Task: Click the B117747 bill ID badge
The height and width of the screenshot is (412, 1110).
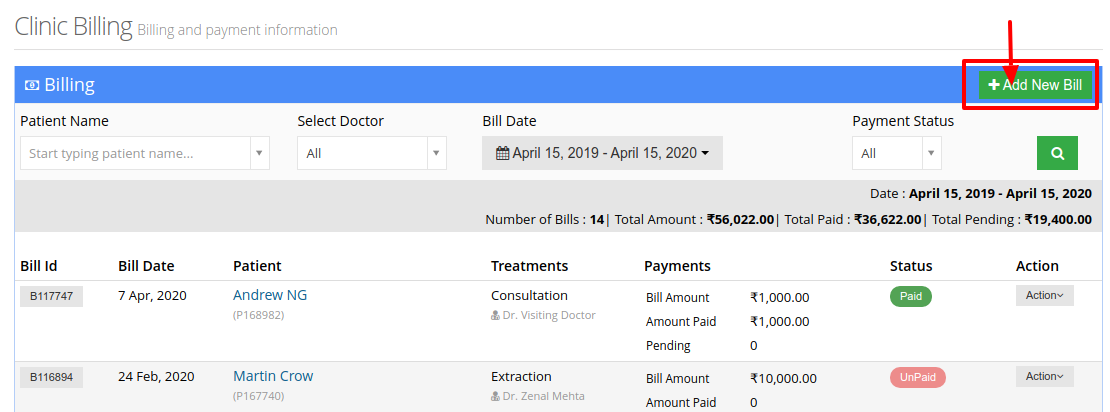Action: pos(52,296)
